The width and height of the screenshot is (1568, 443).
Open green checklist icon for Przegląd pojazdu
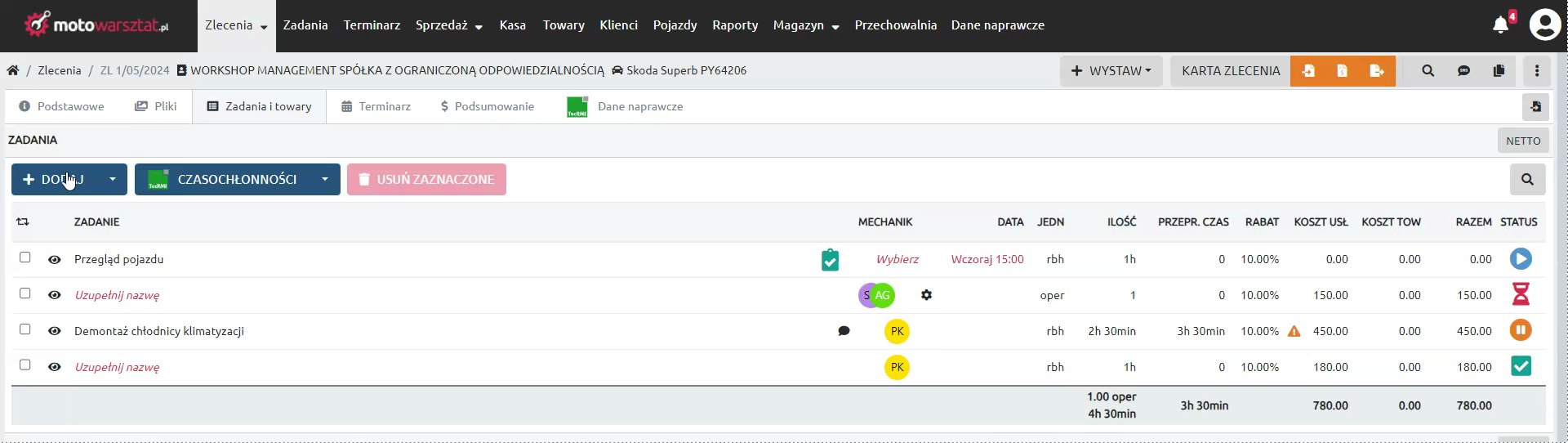pos(830,260)
